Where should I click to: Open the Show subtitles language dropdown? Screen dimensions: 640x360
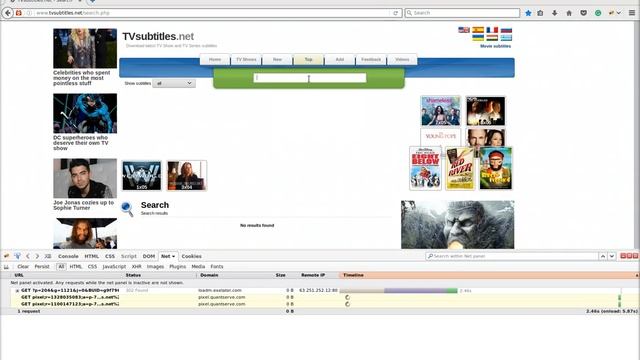pos(174,83)
